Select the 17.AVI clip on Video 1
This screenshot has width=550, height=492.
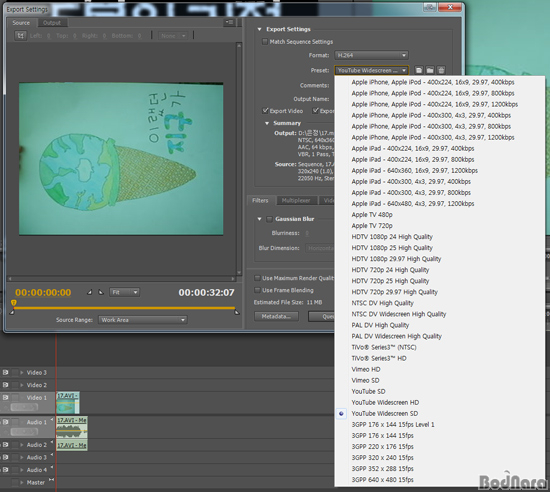click(68, 403)
